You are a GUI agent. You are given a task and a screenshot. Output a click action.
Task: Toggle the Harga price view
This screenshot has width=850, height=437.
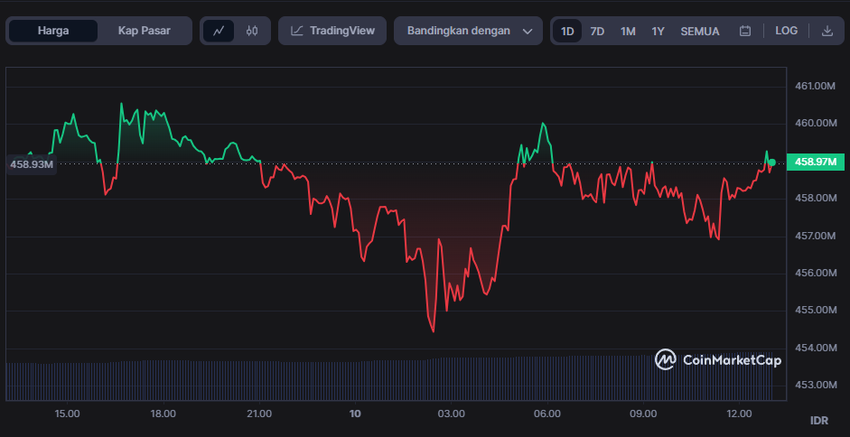(54, 31)
